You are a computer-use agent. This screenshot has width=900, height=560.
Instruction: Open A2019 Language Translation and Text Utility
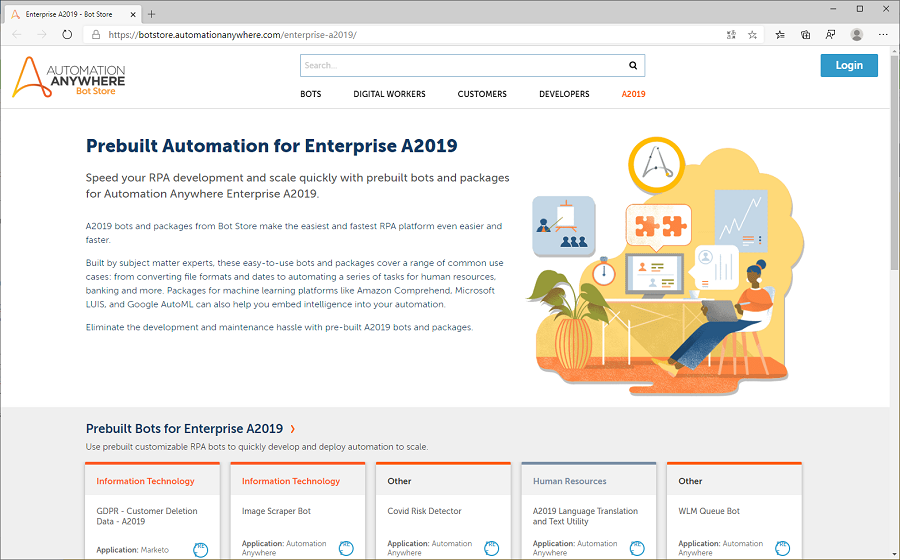point(585,516)
